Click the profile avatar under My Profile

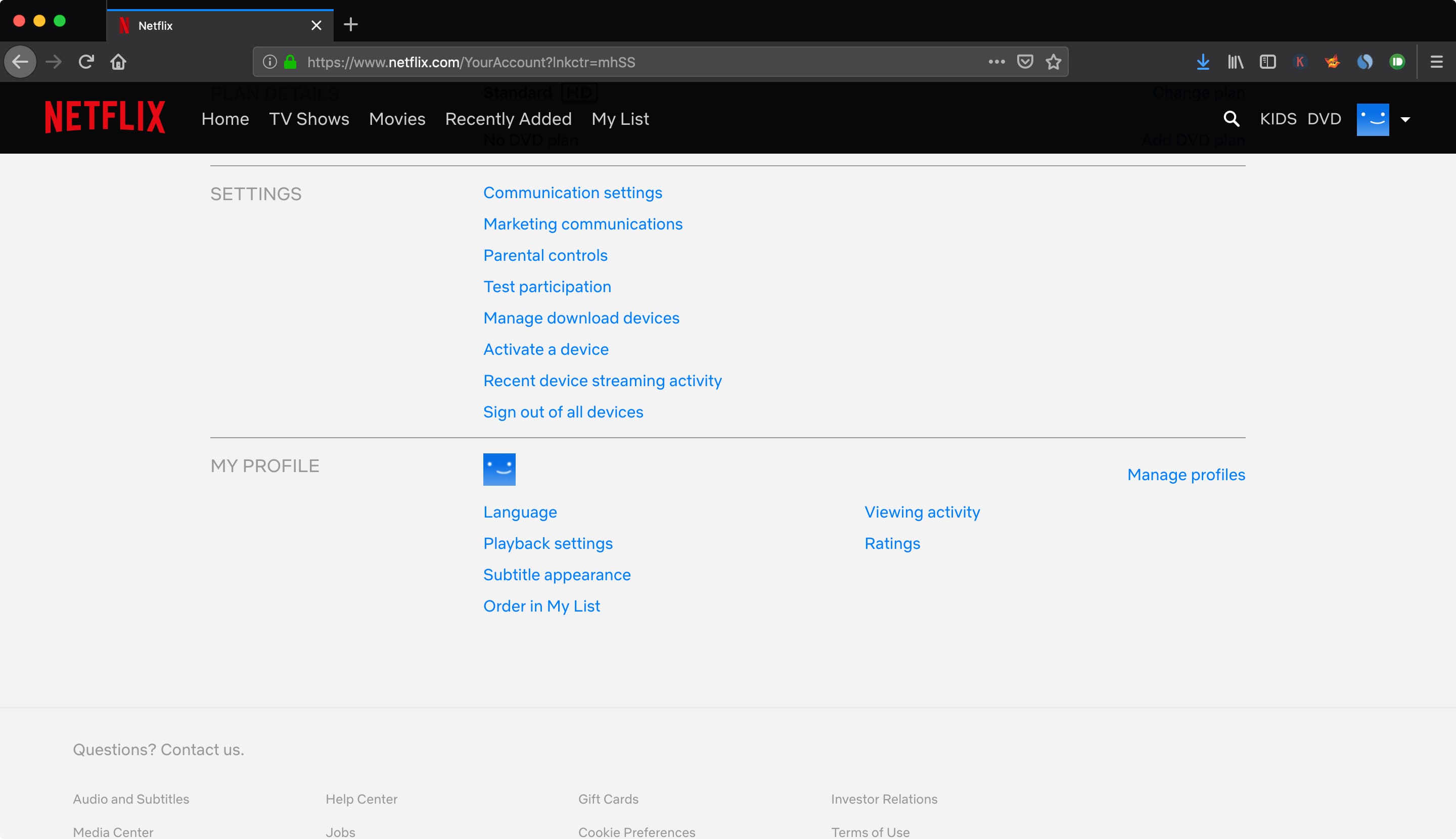click(499, 470)
